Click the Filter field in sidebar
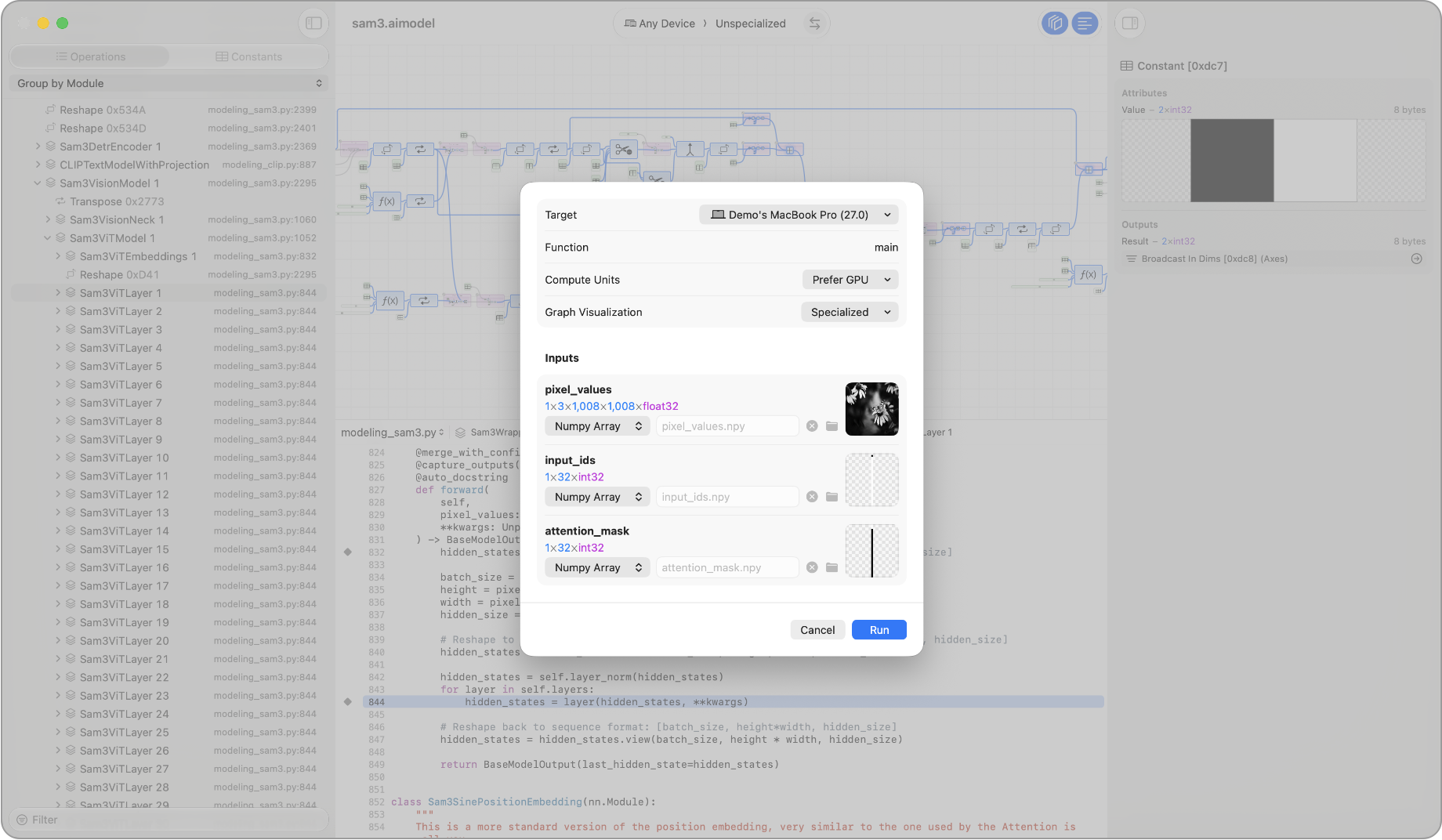Screen dimensions: 1442x840 [168, 820]
